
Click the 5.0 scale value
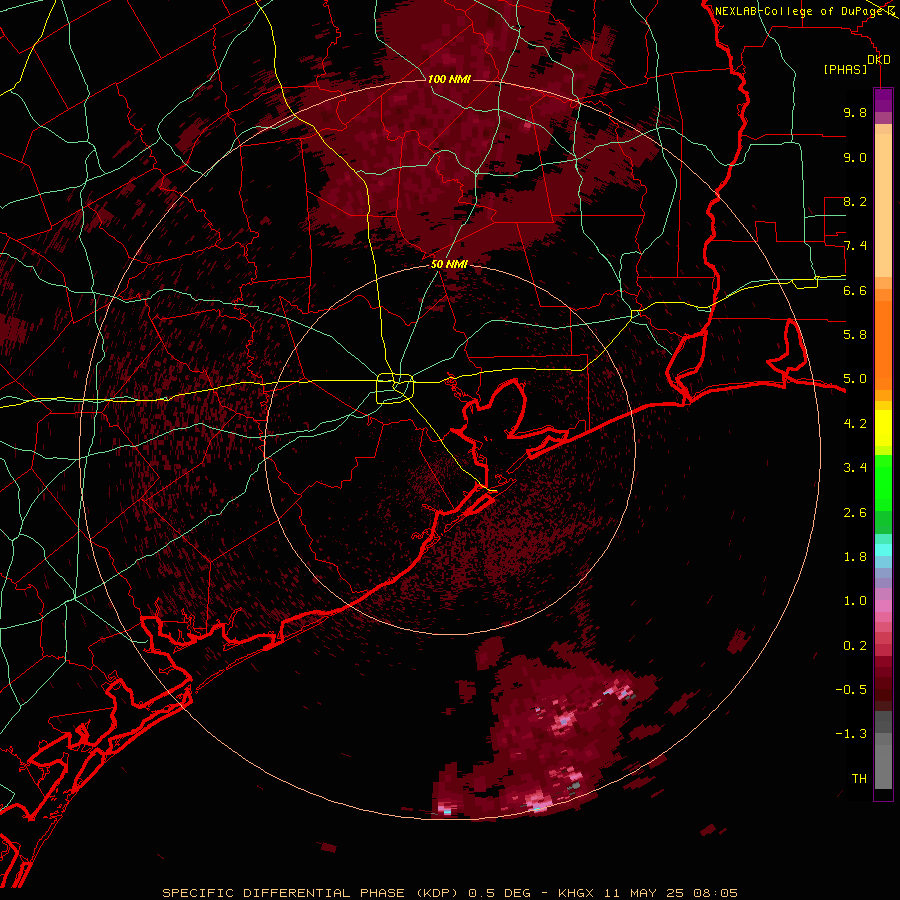click(x=855, y=379)
